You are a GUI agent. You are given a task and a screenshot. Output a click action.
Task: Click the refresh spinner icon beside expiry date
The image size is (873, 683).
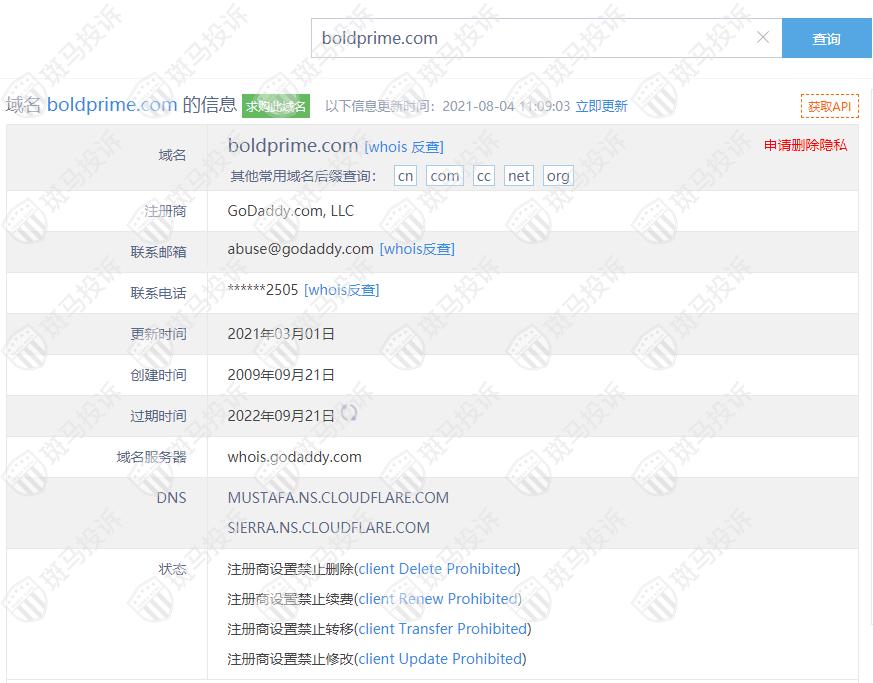tap(349, 413)
